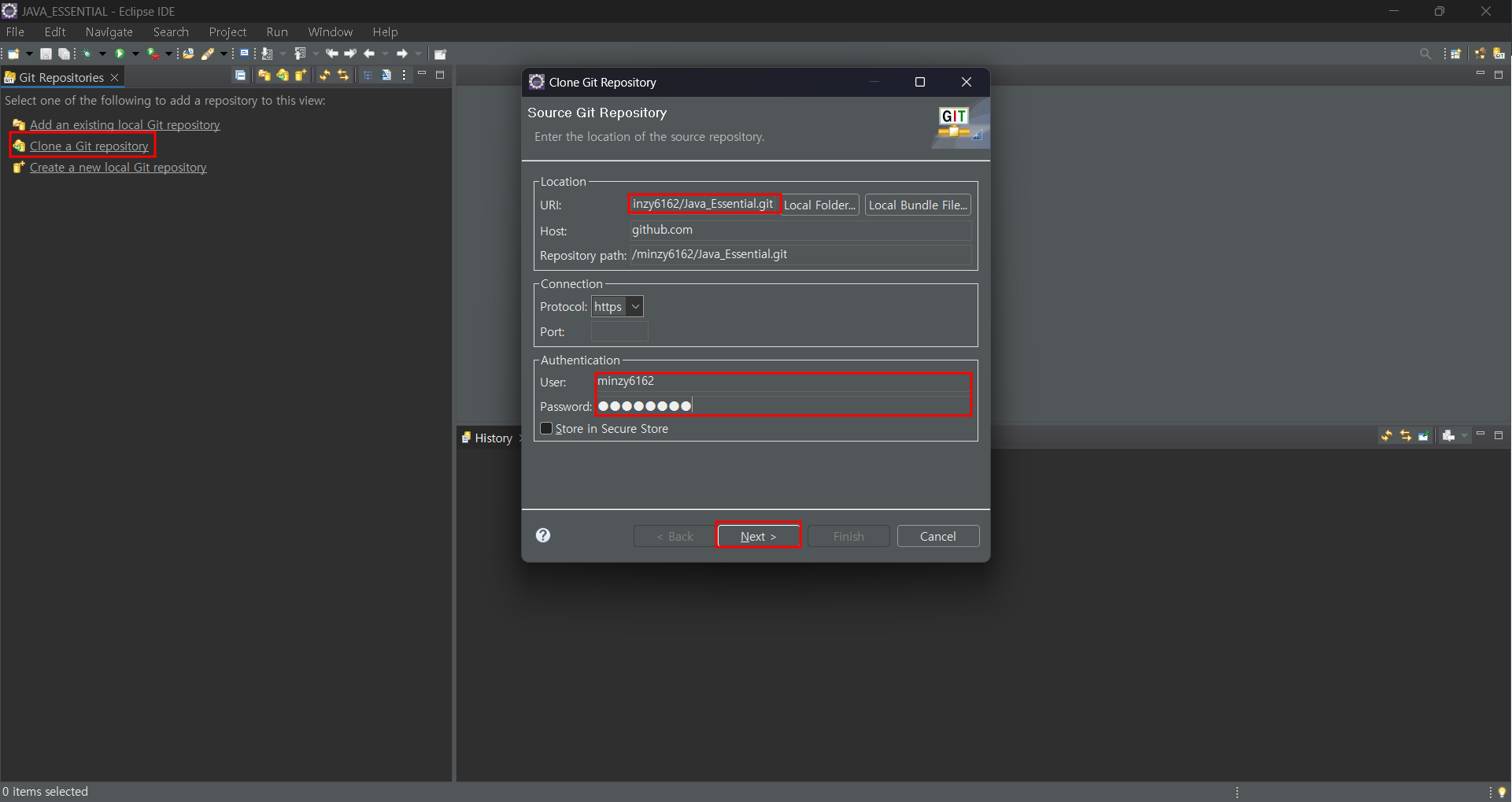The height and width of the screenshot is (802, 1512).
Task: Click the Debug bug toolbar icon
Action: [x=87, y=54]
